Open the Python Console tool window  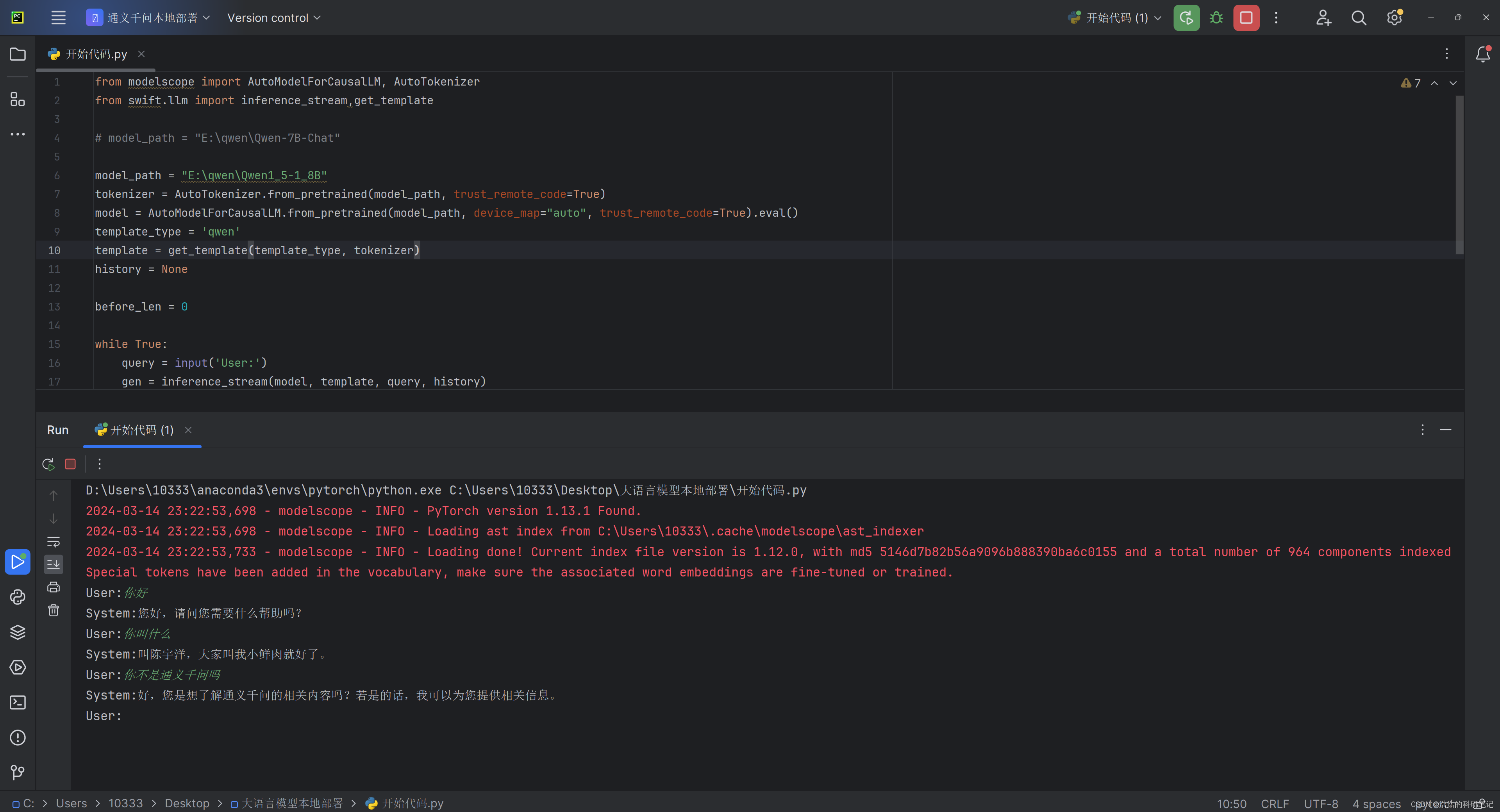point(18,597)
